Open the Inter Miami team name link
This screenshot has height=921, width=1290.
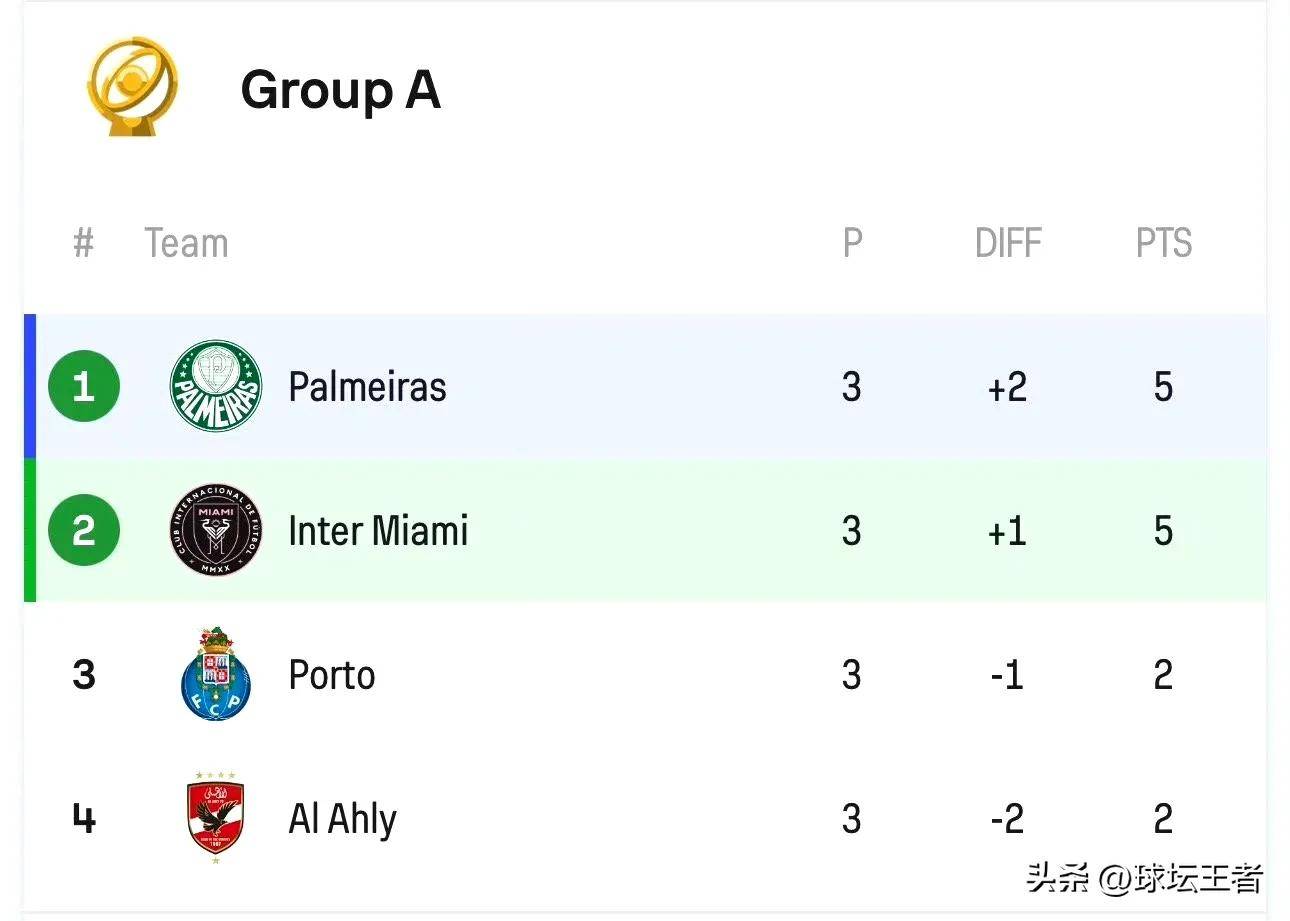pyautogui.click(x=378, y=531)
